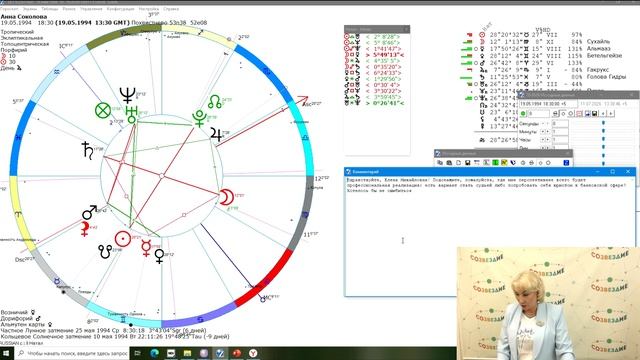Click the yellow square icon in source data toolbar
The height and width of the screenshot is (360, 640).
504,162
